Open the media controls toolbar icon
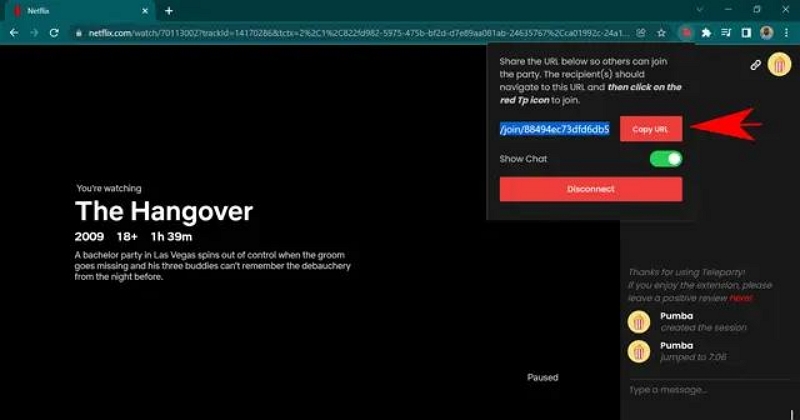This screenshot has height=420, width=800. 727,32
